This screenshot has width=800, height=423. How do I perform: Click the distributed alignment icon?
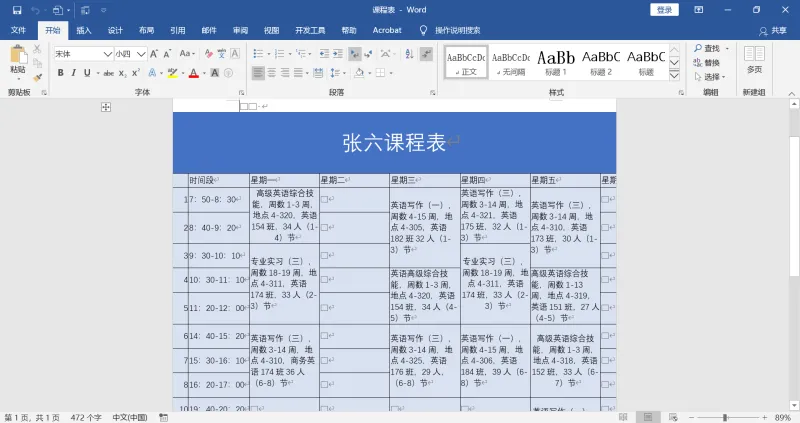click(x=318, y=73)
